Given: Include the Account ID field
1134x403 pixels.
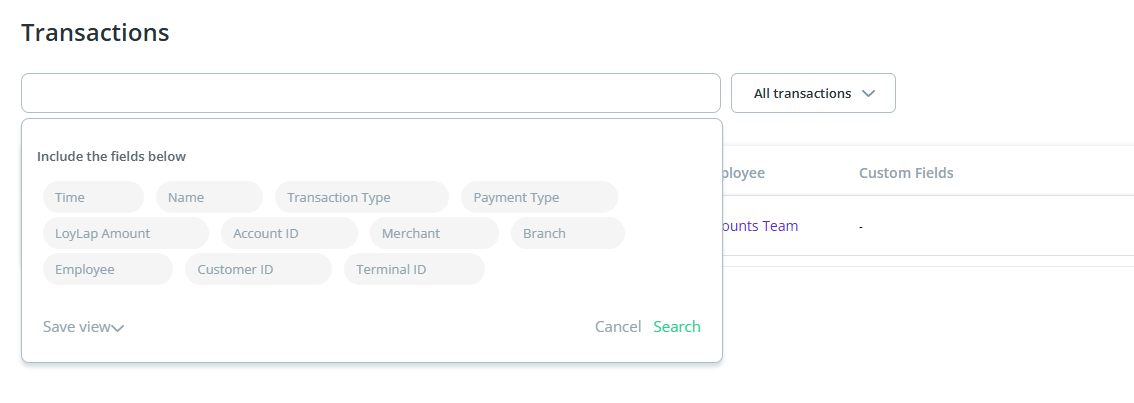Looking at the screenshot, I should (x=289, y=233).
